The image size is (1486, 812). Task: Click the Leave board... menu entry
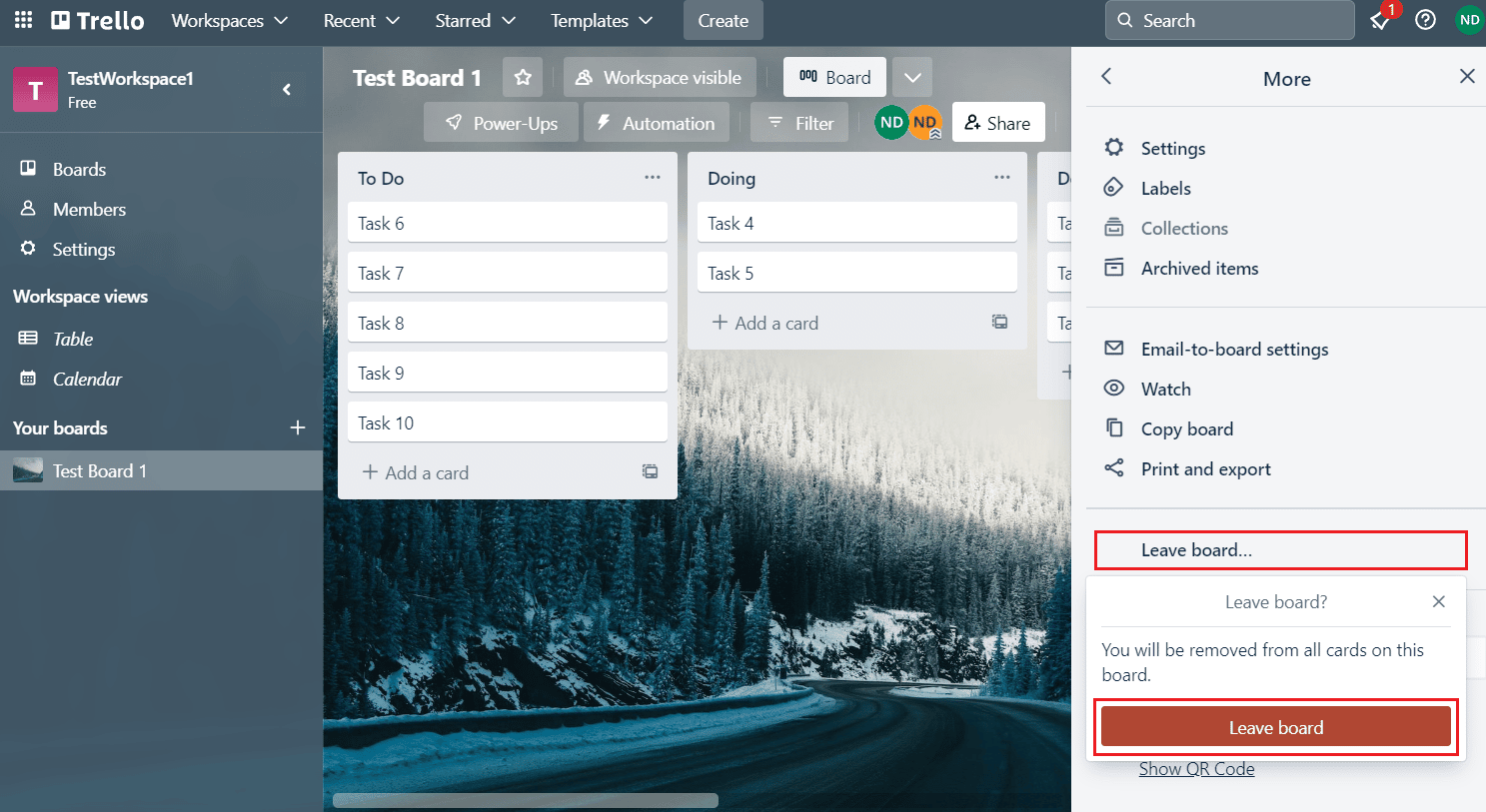coord(1281,550)
